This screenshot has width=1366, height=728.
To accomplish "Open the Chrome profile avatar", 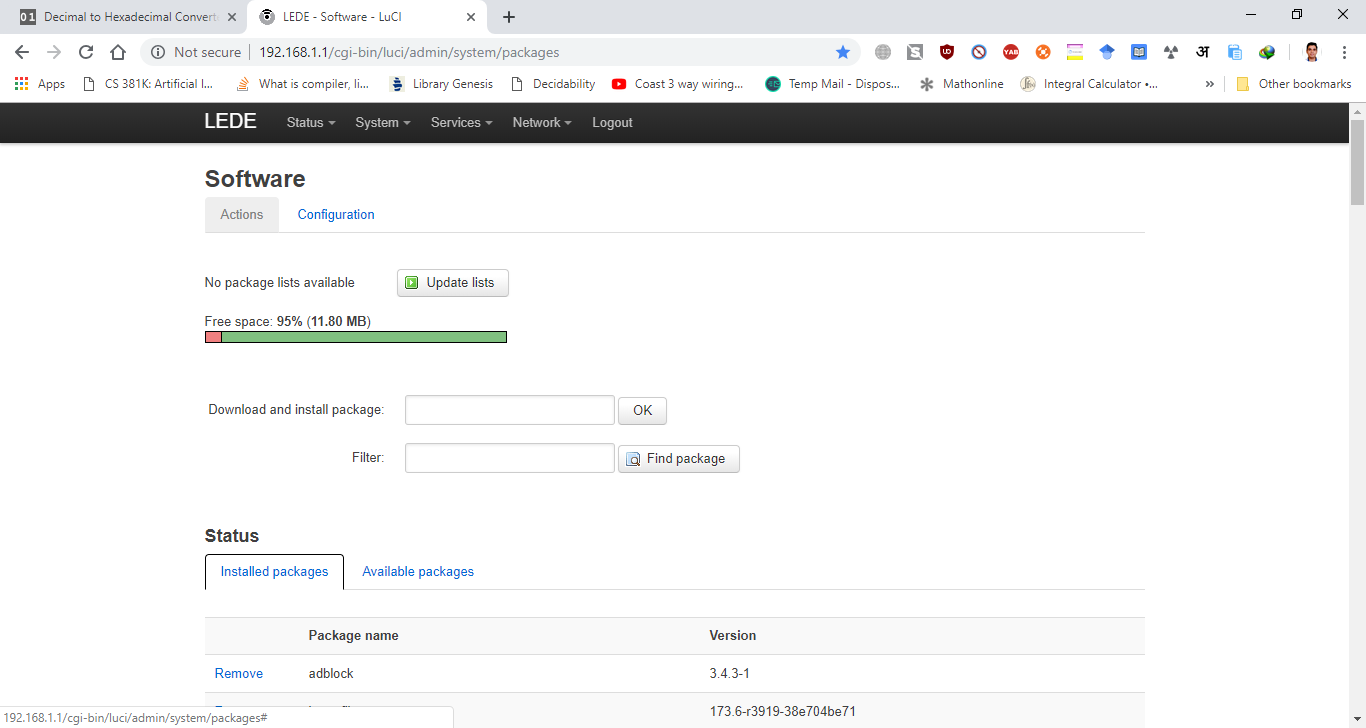I will click(1312, 52).
